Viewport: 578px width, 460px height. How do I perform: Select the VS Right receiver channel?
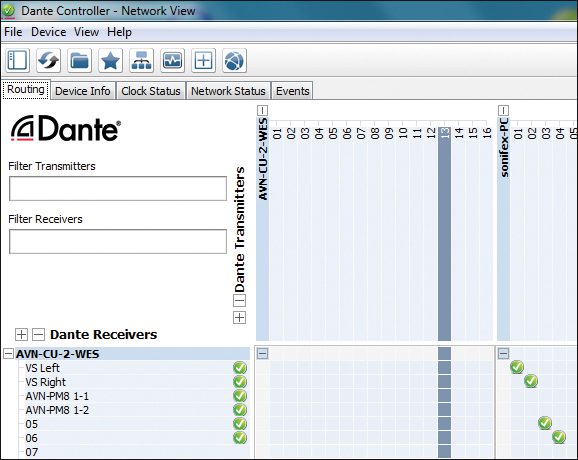[x=45, y=382]
